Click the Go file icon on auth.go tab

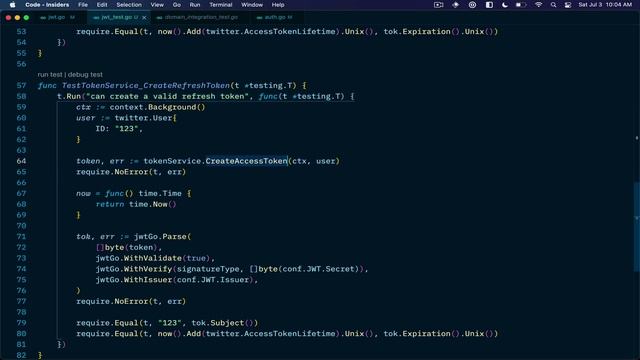tap(260, 18)
